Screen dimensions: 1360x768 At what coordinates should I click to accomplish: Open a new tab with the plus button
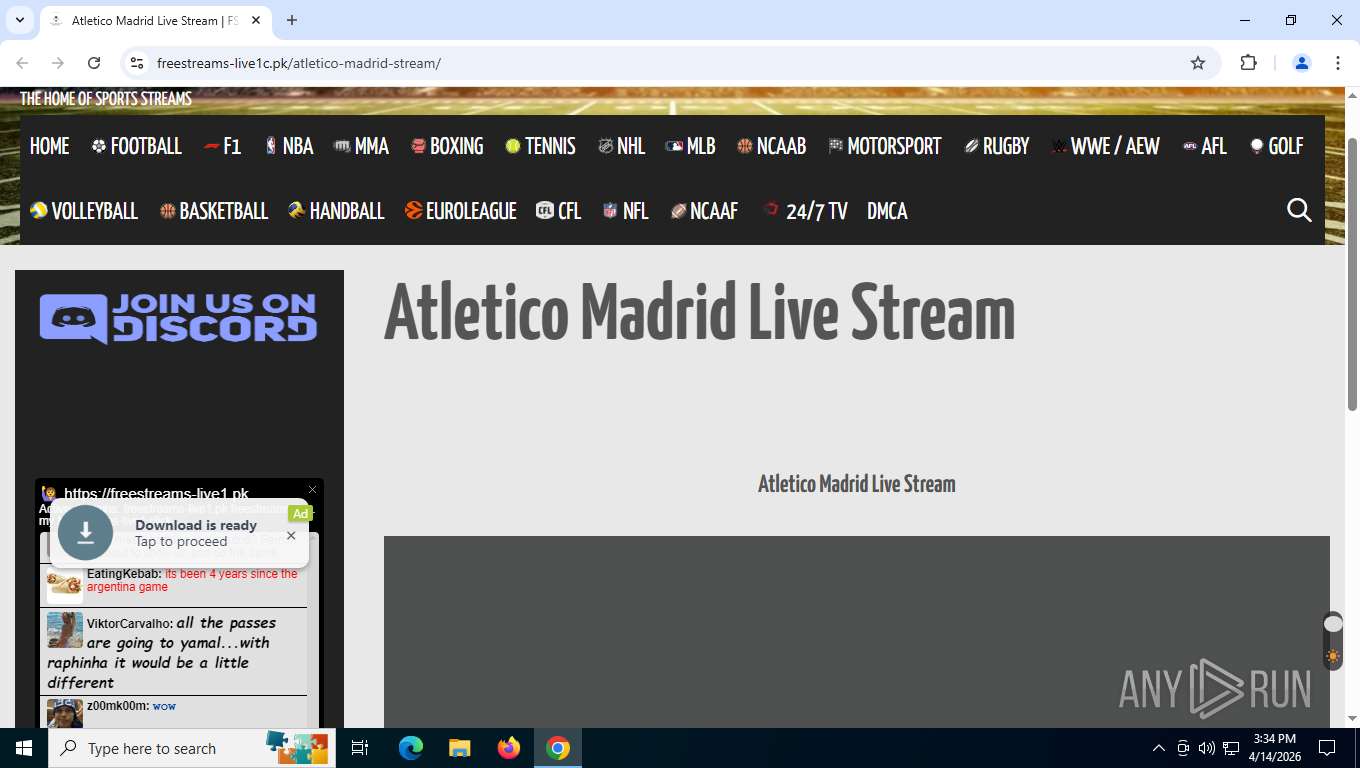coord(292,20)
